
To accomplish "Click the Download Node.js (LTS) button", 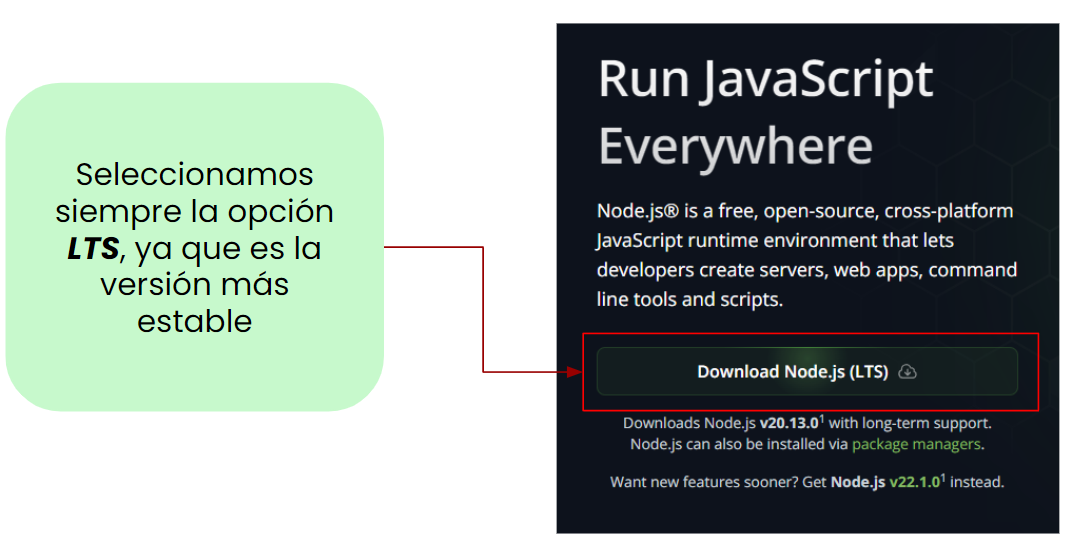I will click(x=807, y=371).
